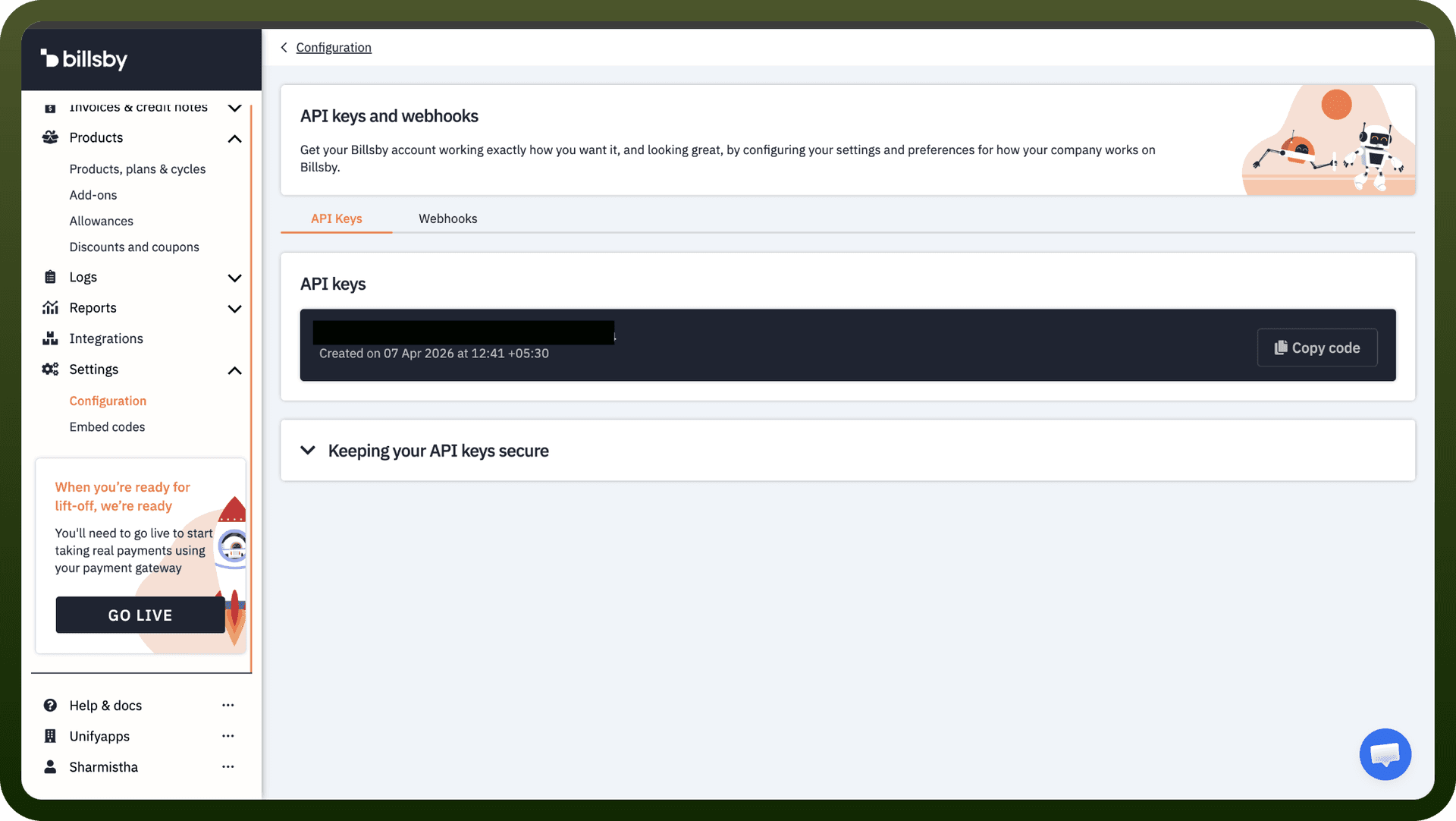Click the Help & docs question icon

click(50, 705)
